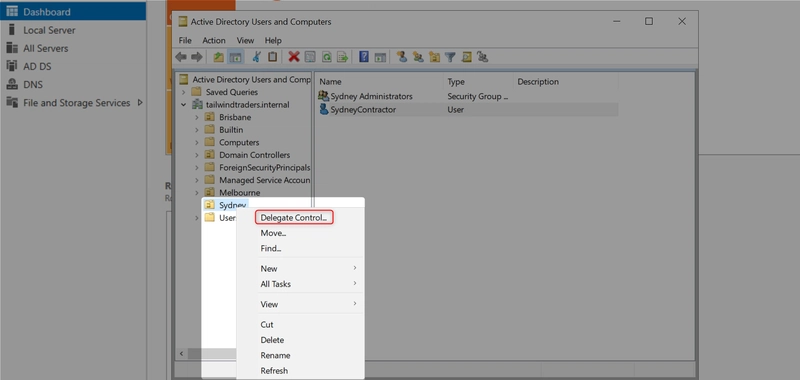Open the View menu in menu bar
The width and height of the screenshot is (800, 380).
(245, 40)
